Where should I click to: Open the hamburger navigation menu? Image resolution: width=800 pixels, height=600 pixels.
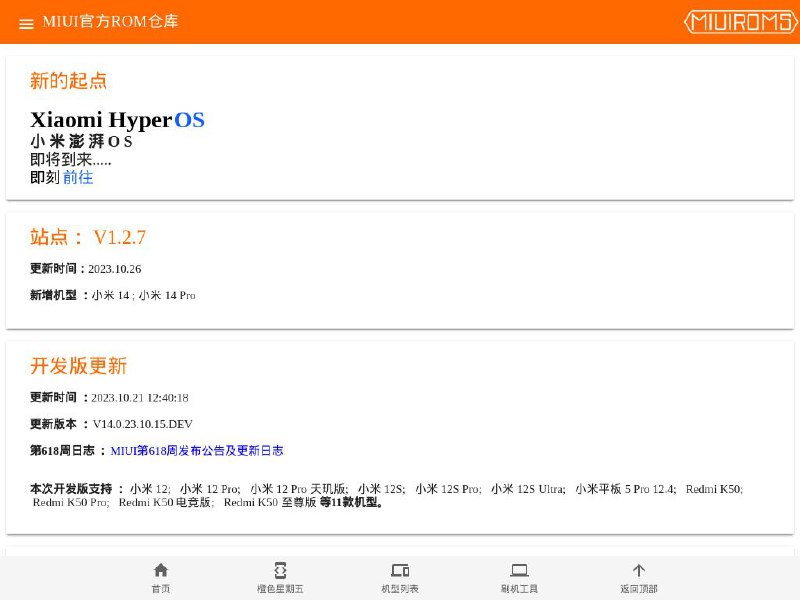coord(26,24)
